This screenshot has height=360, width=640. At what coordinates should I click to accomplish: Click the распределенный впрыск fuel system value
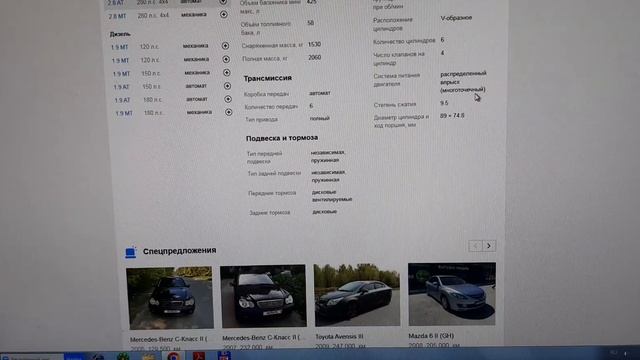(x=463, y=81)
